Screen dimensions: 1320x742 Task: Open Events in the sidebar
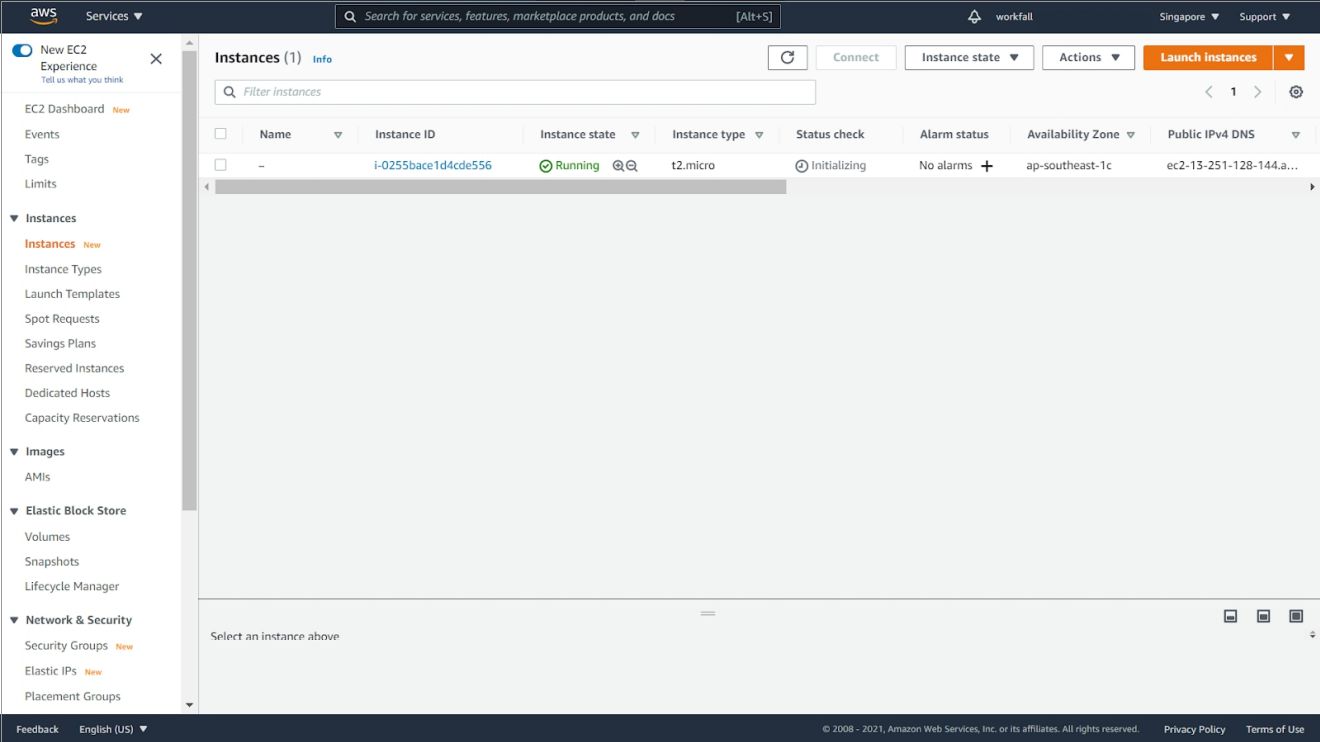(x=42, y=134)
